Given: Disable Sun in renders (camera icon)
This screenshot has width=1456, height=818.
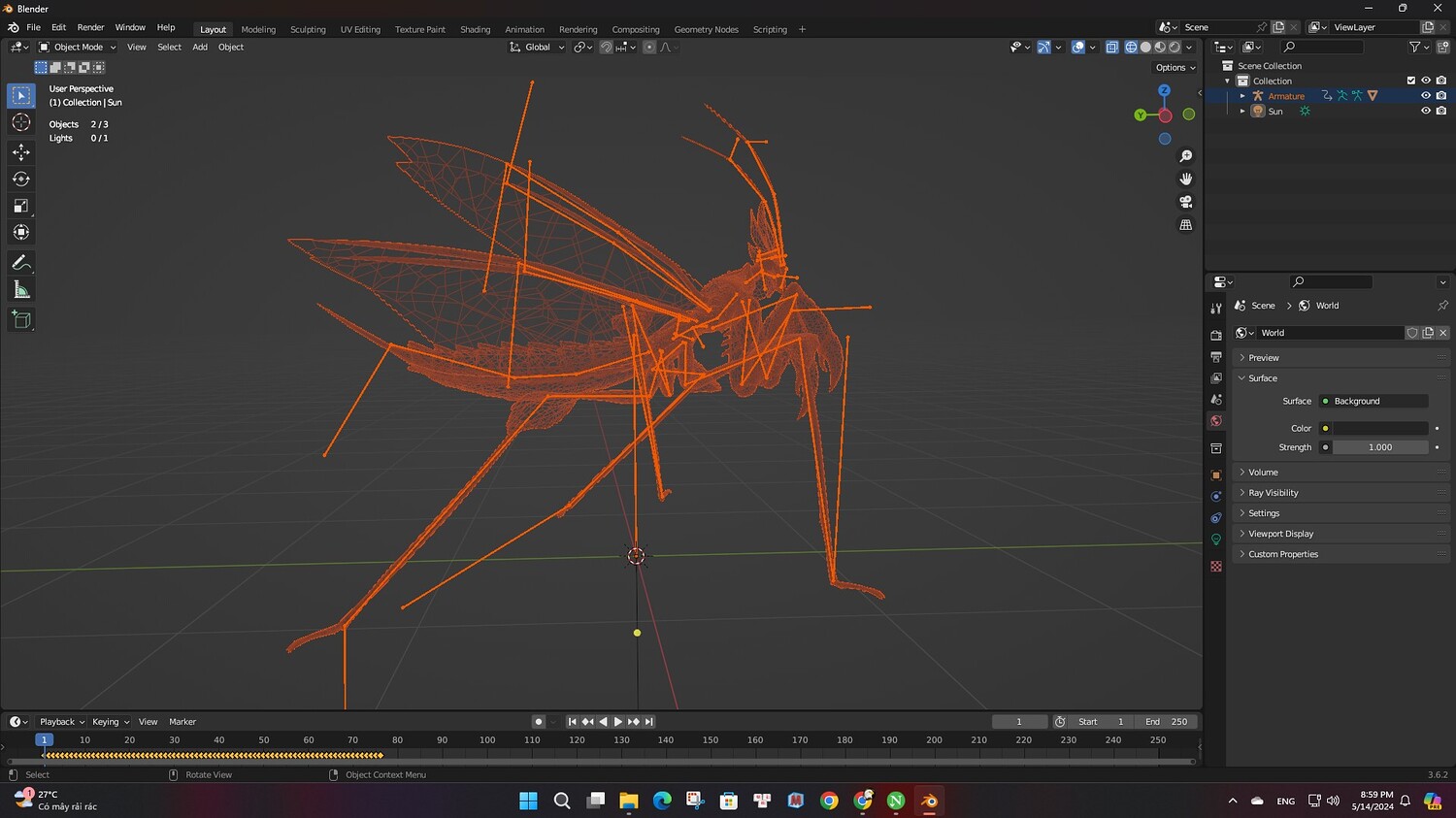Looking at the screenshot, I should coord(1441,111).
